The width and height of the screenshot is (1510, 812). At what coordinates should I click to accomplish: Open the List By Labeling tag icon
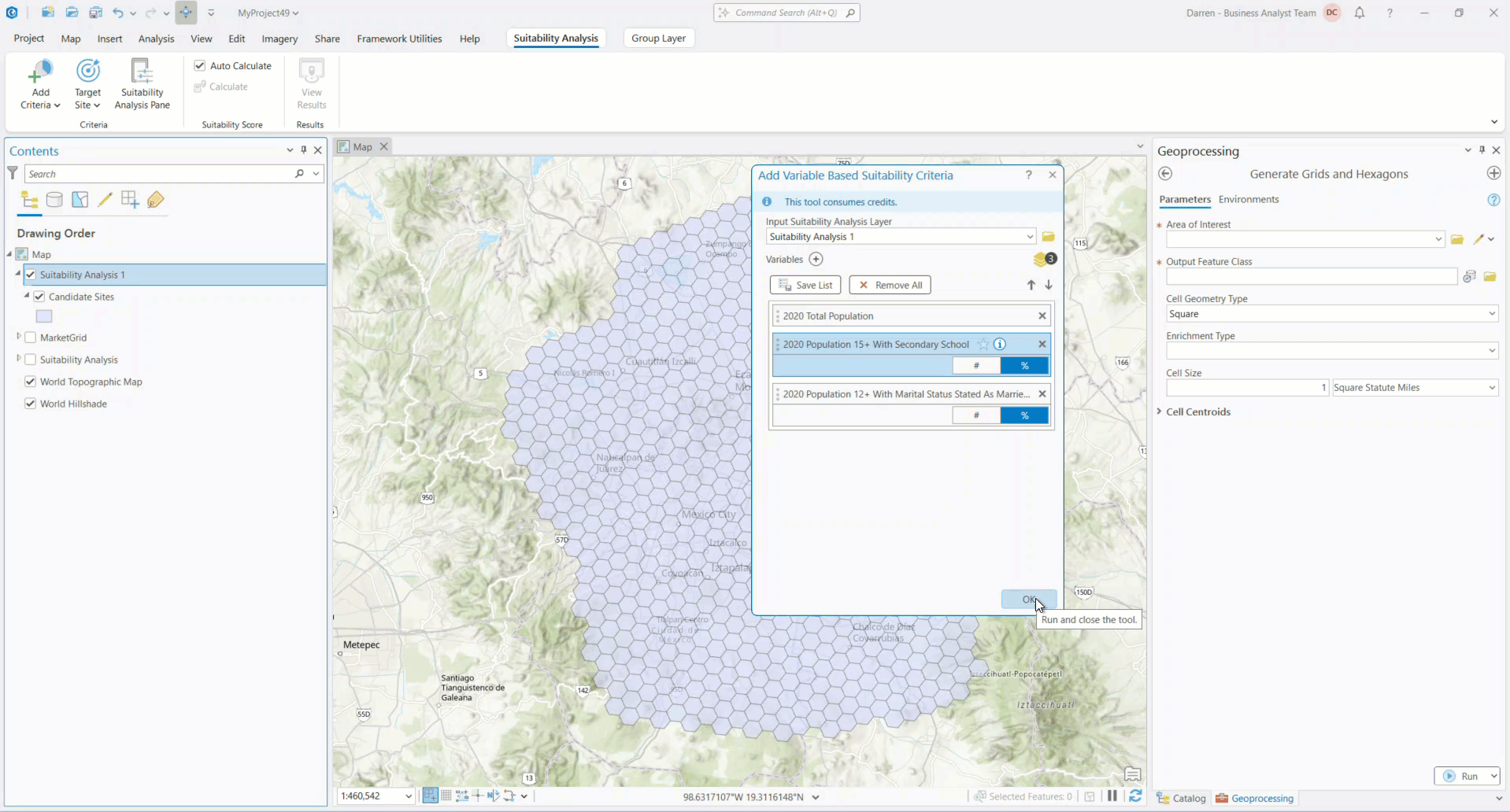pyautogui.click(x=156, y=199)
